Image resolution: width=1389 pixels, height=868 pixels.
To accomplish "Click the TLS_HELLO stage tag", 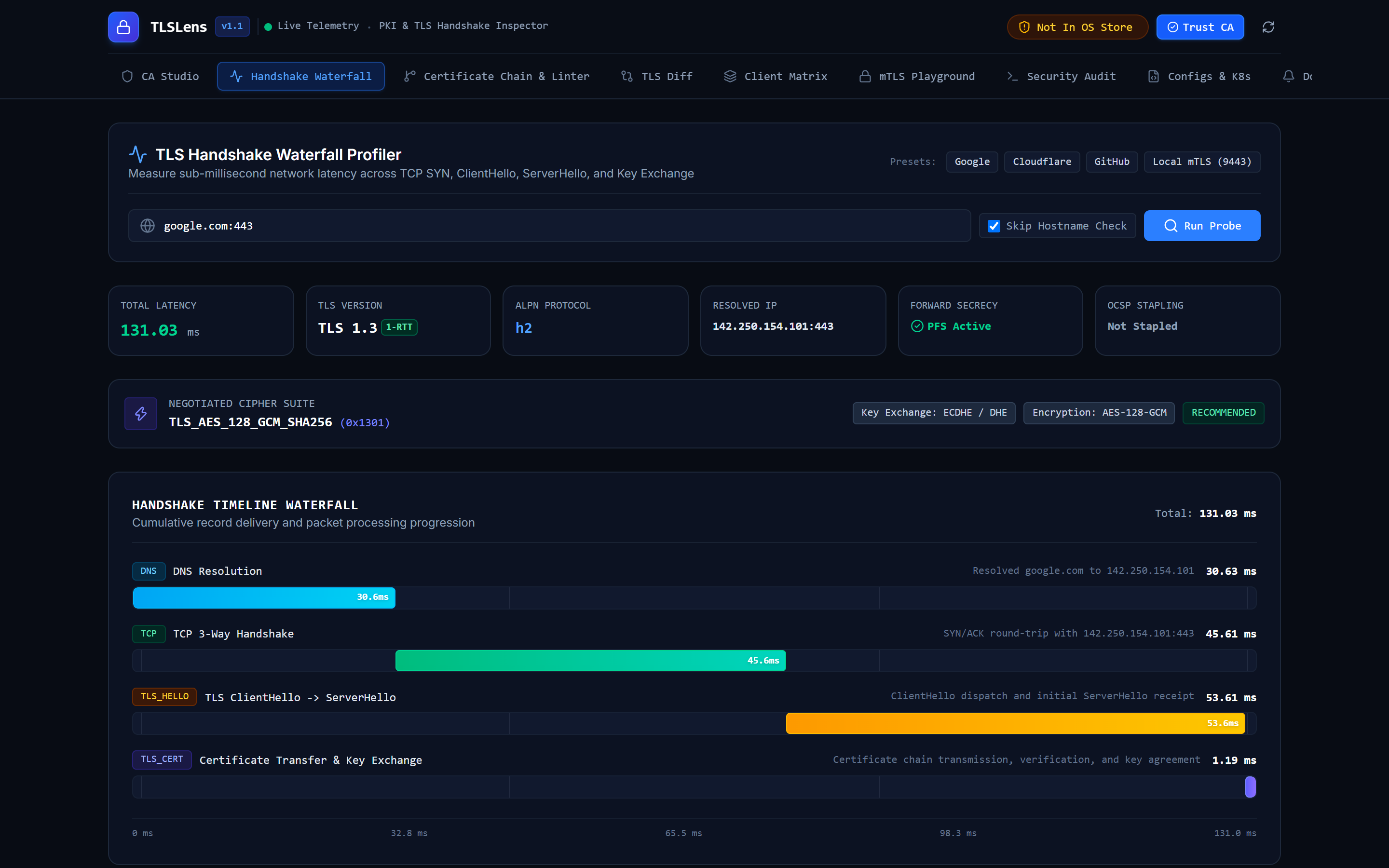I will click(x=165, y=697).
